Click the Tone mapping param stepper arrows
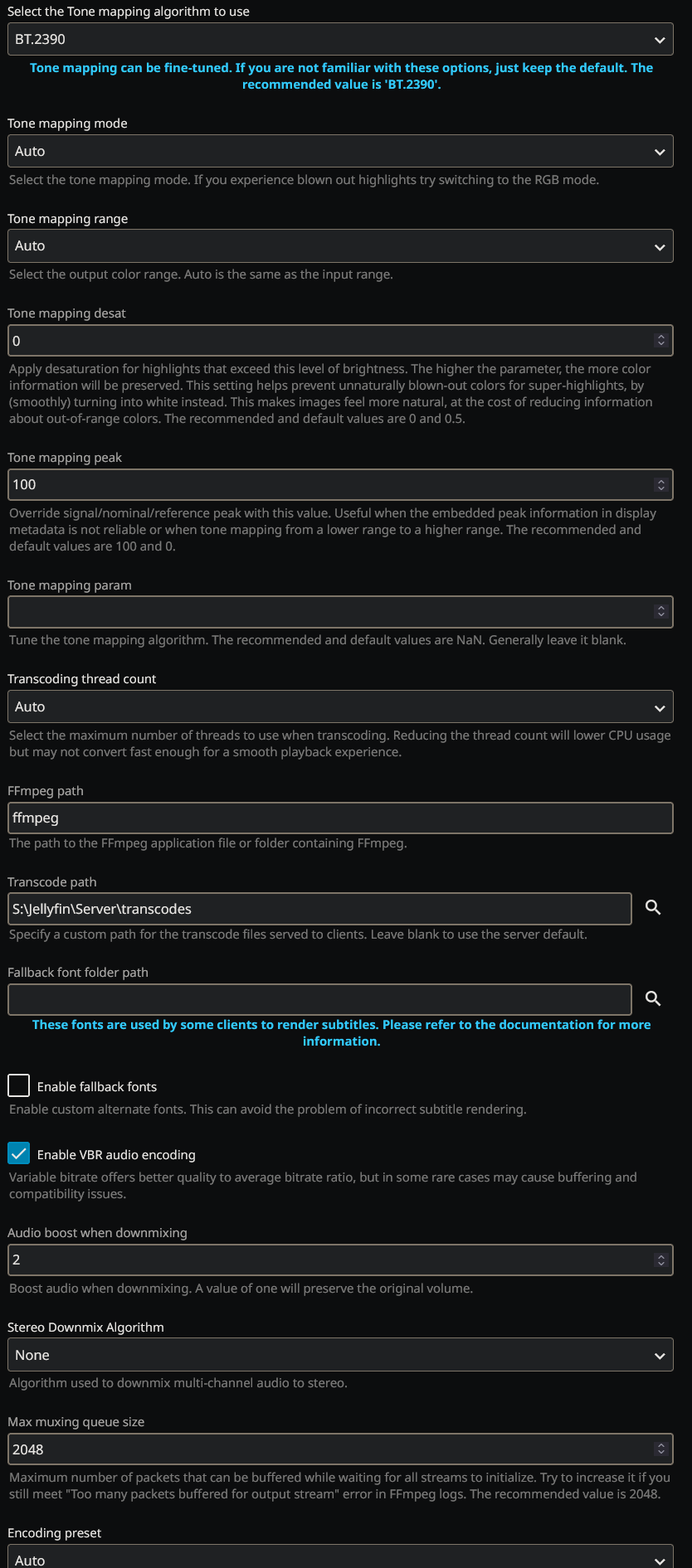Screen dimensions: 692x1568 pyautogui.click(x=660, y=612)
